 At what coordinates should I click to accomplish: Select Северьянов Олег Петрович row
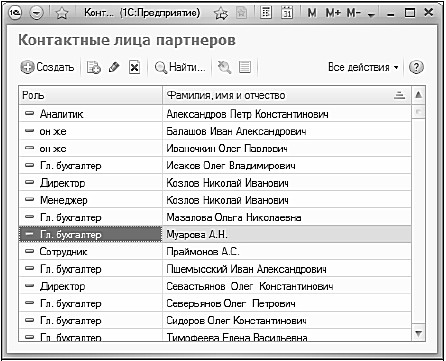point(215,304)
